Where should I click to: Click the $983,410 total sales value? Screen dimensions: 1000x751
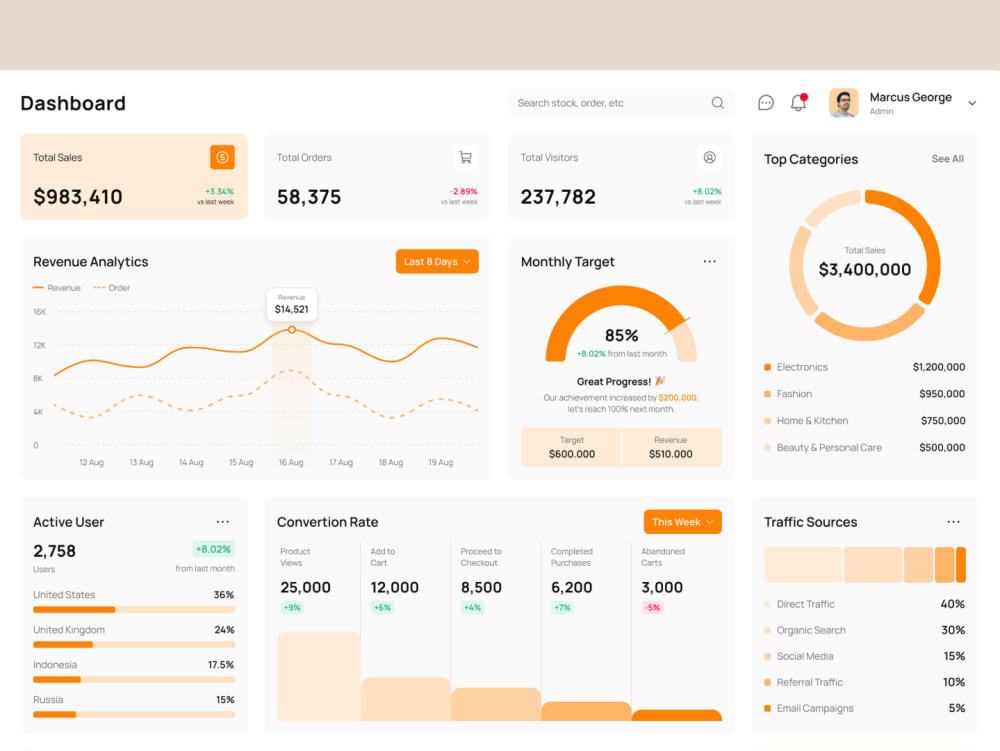pyautogui.click(x=78, y=197)
